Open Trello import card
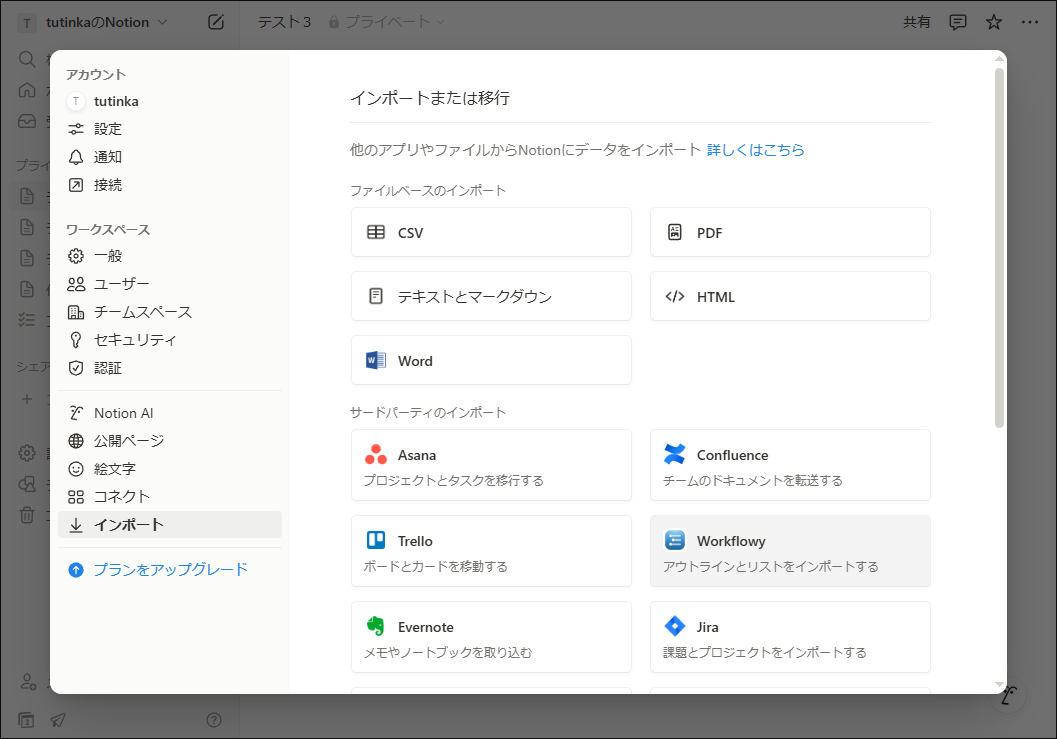Screen dimensions: 1057x739 tap(491, 551)
